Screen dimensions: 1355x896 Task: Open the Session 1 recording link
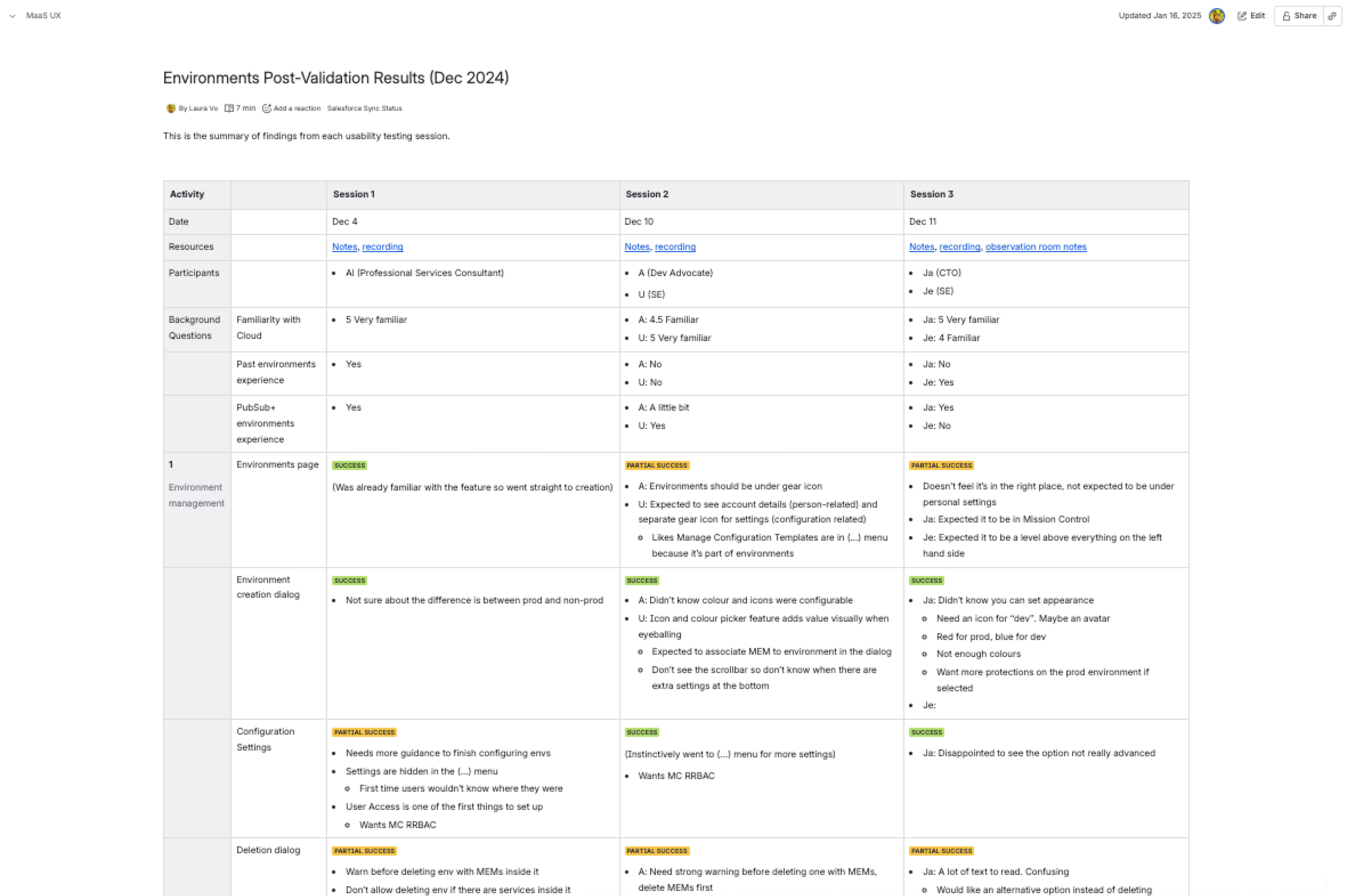[382, 247]
